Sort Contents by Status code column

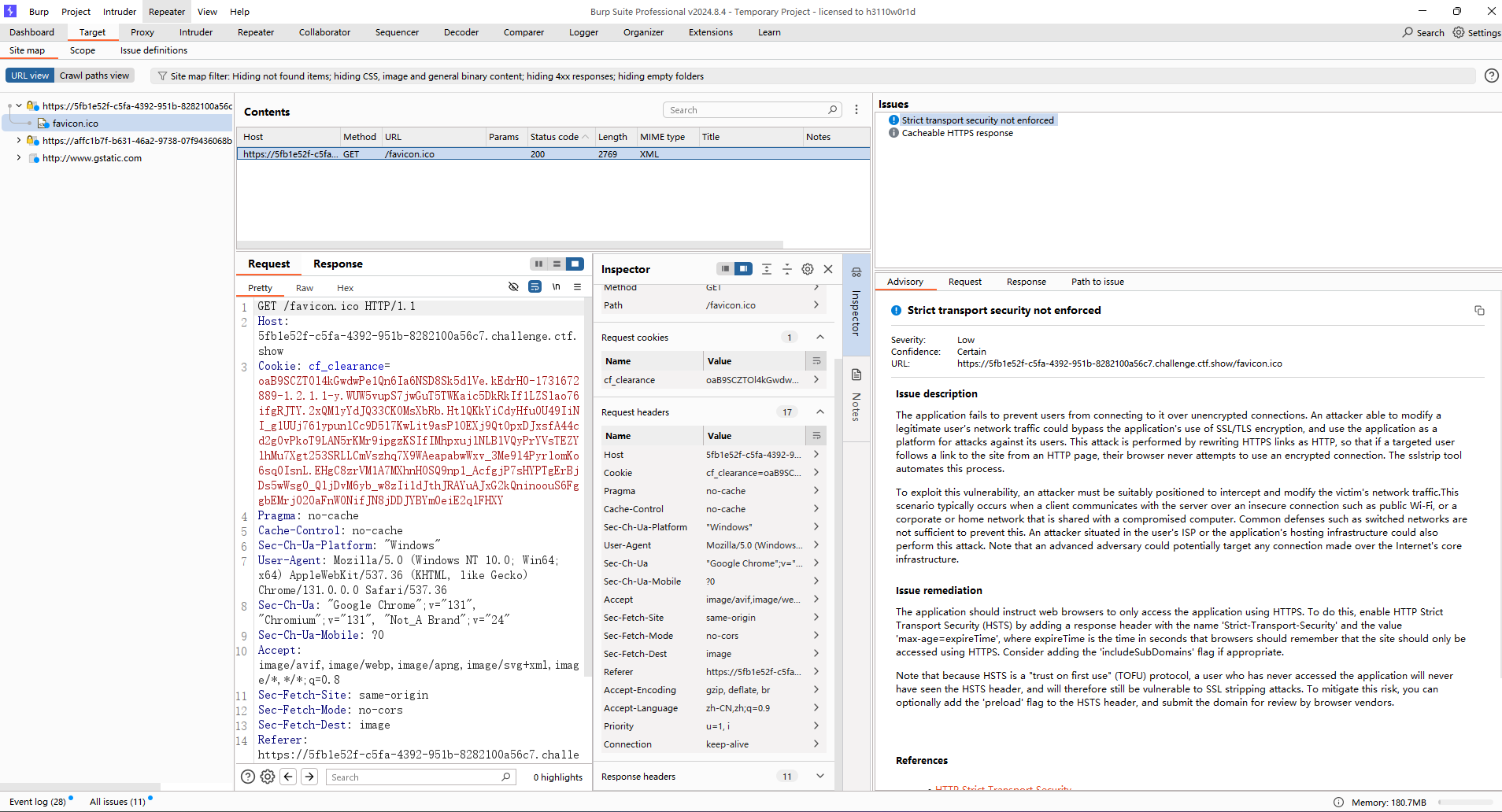[560, 137]
